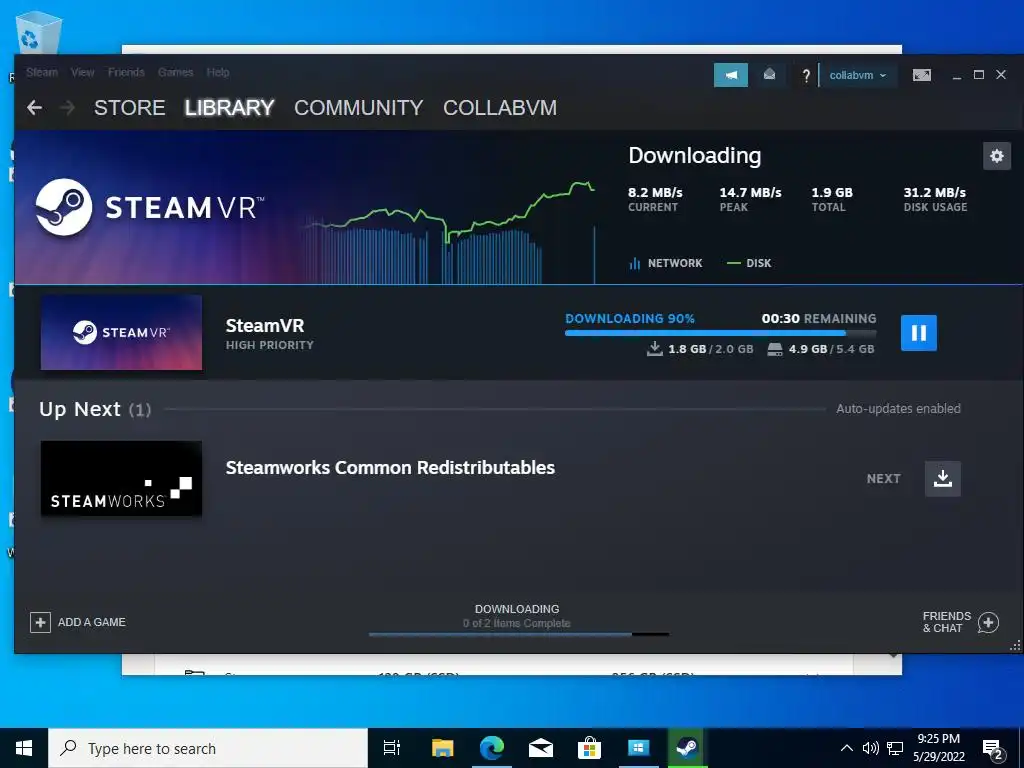Viewport: 1024px width, 768px height.
Task: Click the Steamworks thumbnail image
Action: pos(121,479)
